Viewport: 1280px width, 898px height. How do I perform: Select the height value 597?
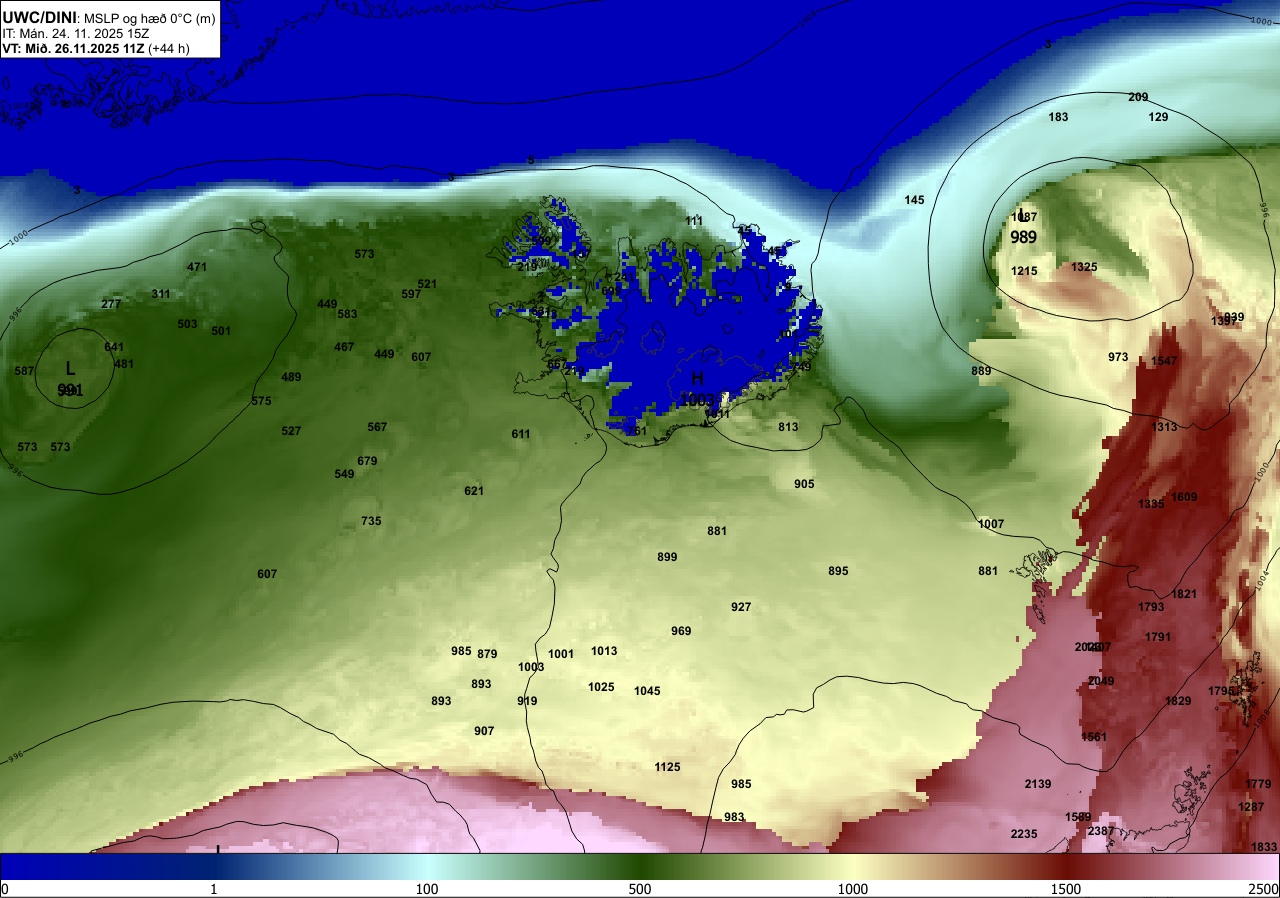[411, 294]
